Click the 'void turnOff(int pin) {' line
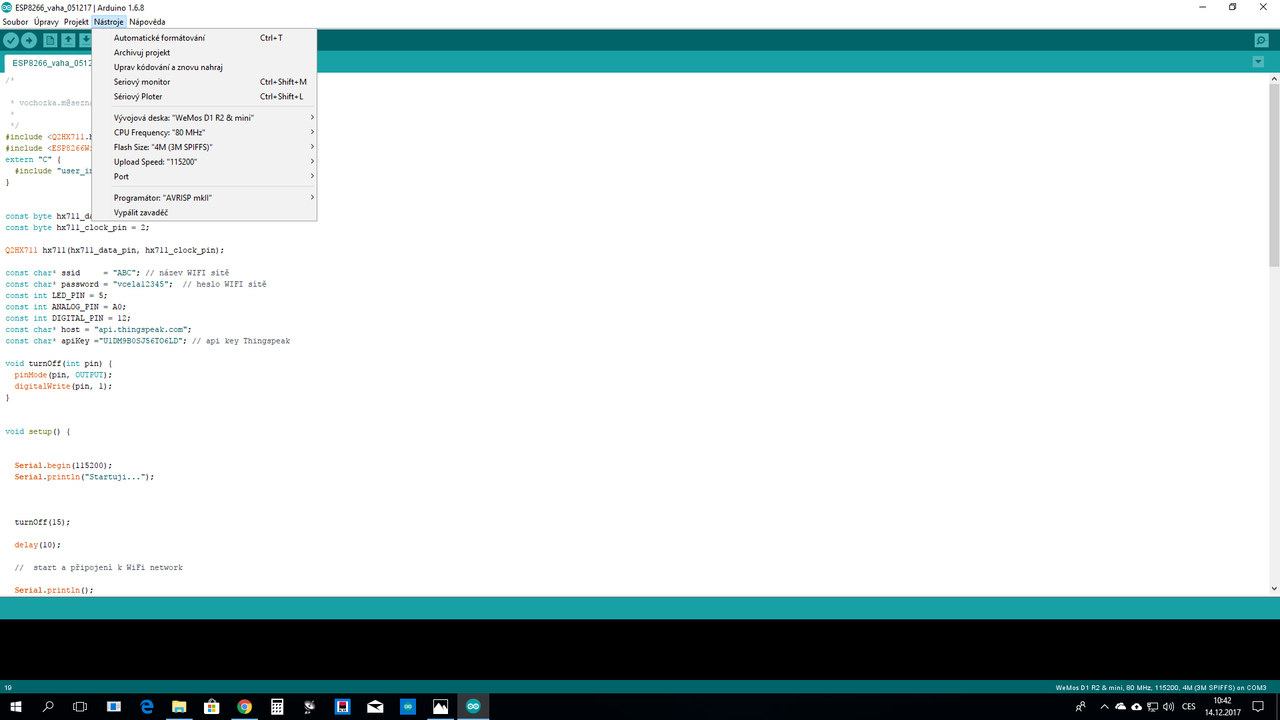Viewport: 1280px width, 720px height. [x=59, y=363]
